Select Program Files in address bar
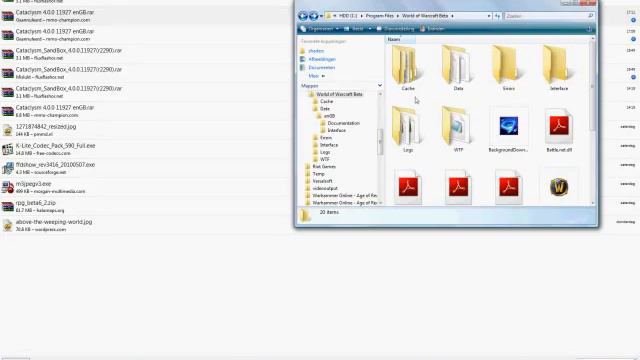640x360 pixels. pyautogui.click(x=379, y=16)
